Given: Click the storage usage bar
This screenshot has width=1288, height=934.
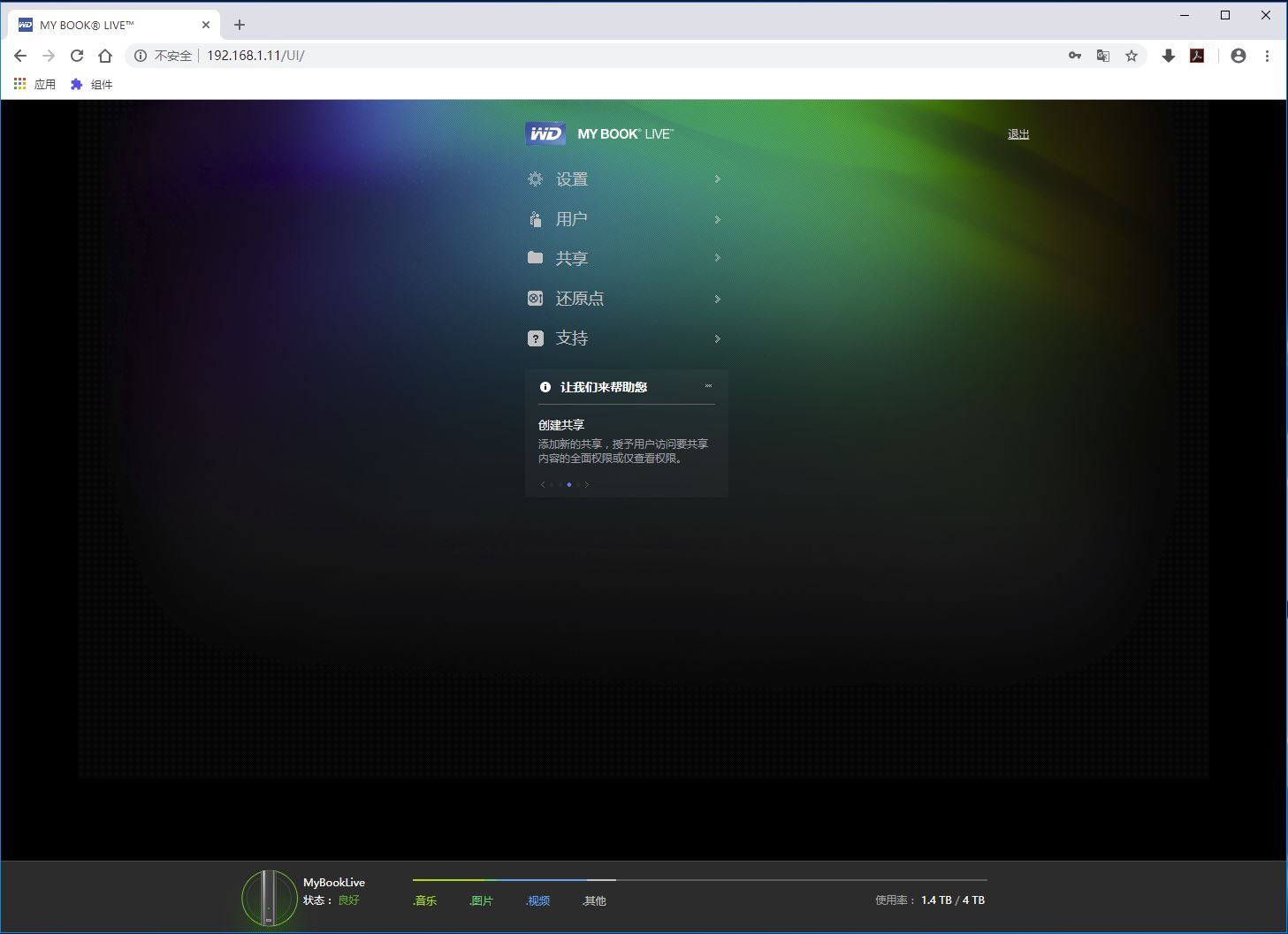Looking at the screenshot, I should 700,880.
